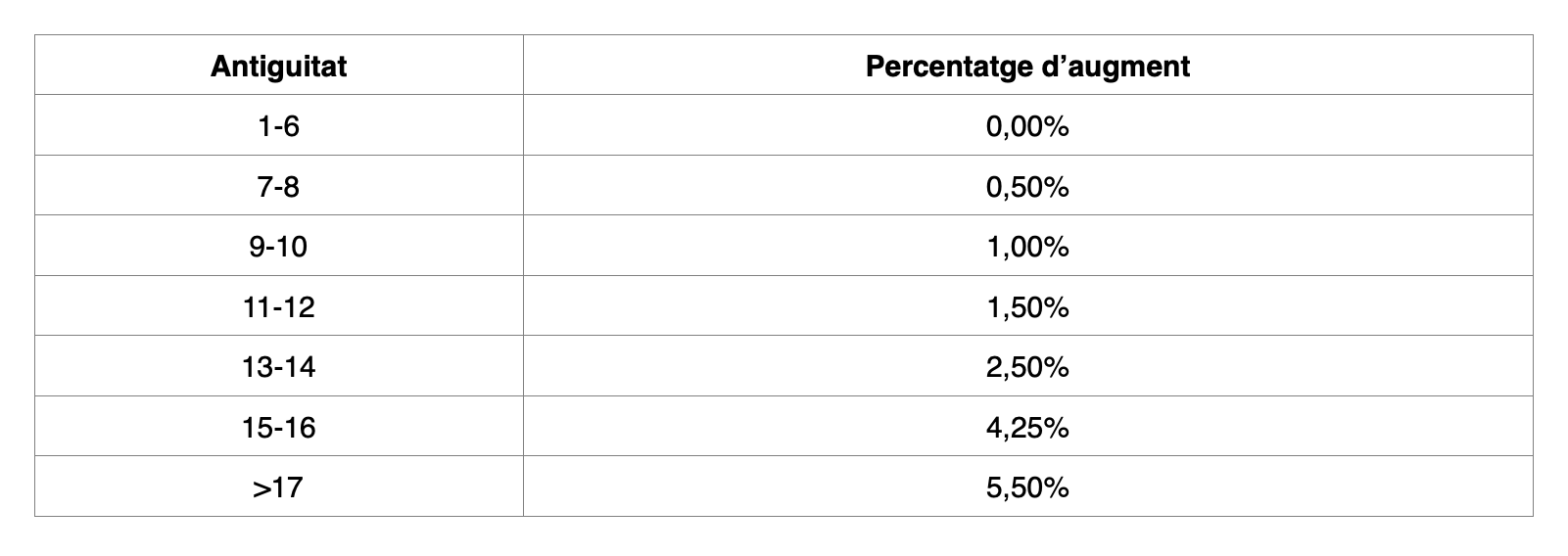The width and height of the screenshot is (1568, 556).
Task: Select the 1-6 seniority cell
Action: [x=278, y=126]
